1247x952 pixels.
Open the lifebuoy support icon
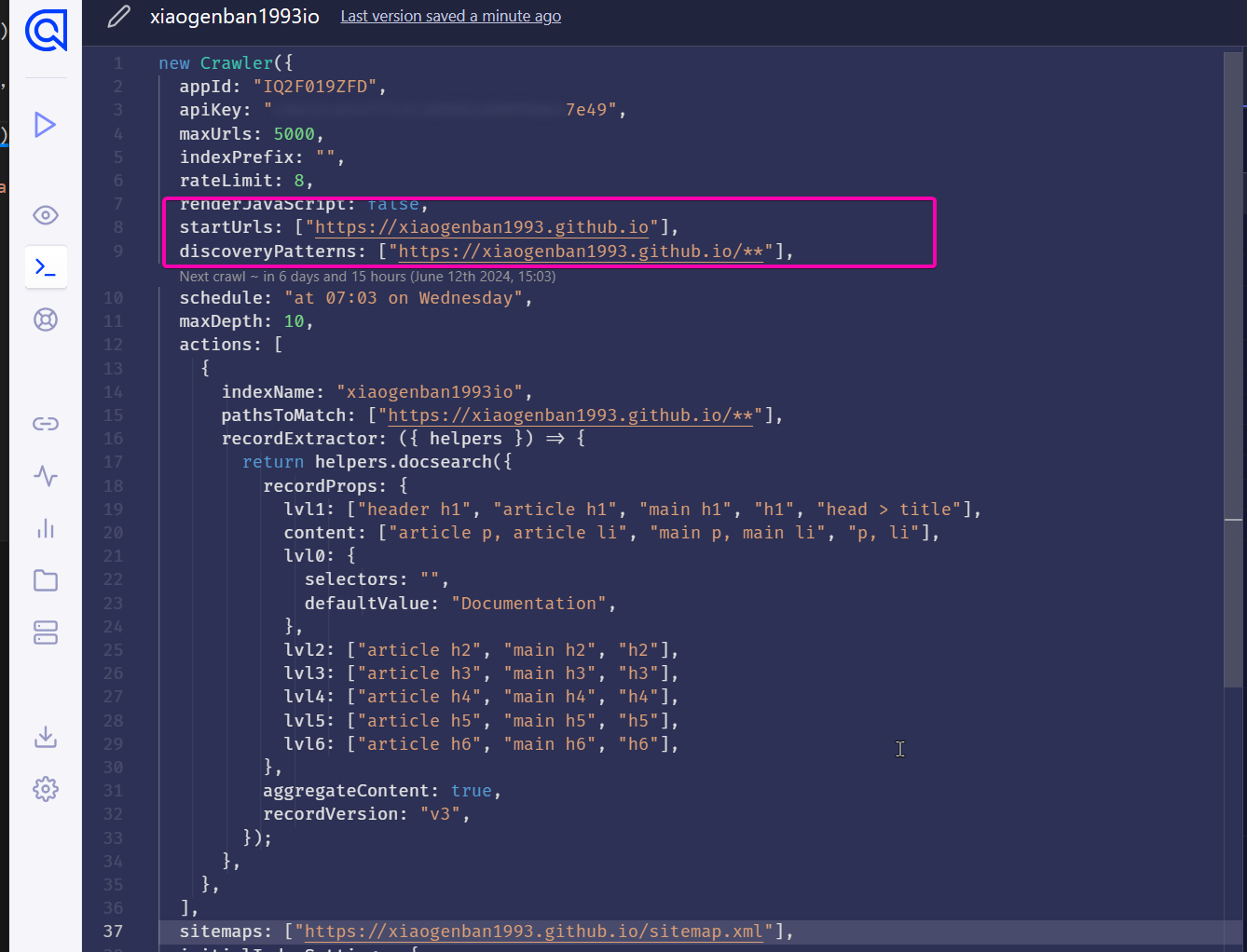click(x=46, y=320)
